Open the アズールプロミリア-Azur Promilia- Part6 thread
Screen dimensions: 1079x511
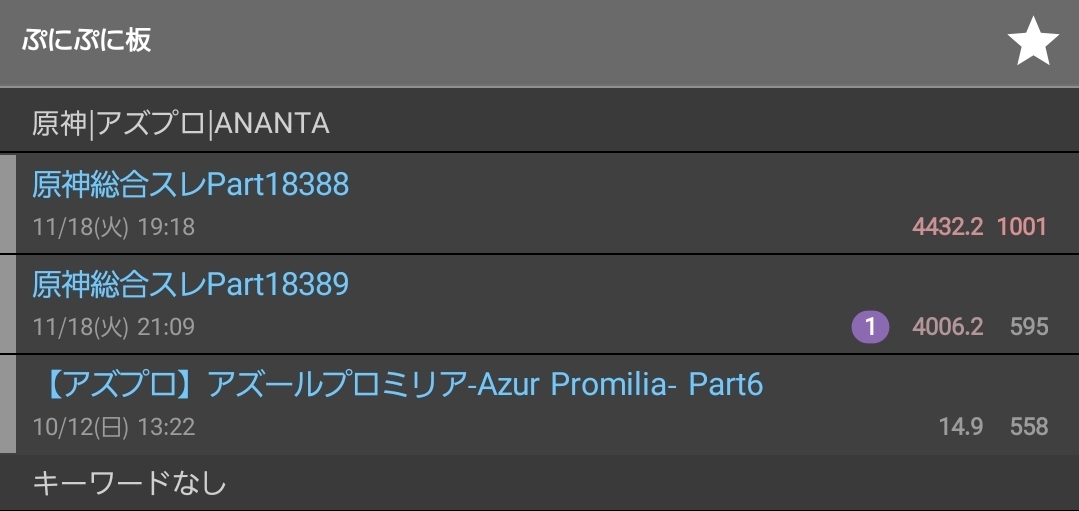[x=405, y=385]
